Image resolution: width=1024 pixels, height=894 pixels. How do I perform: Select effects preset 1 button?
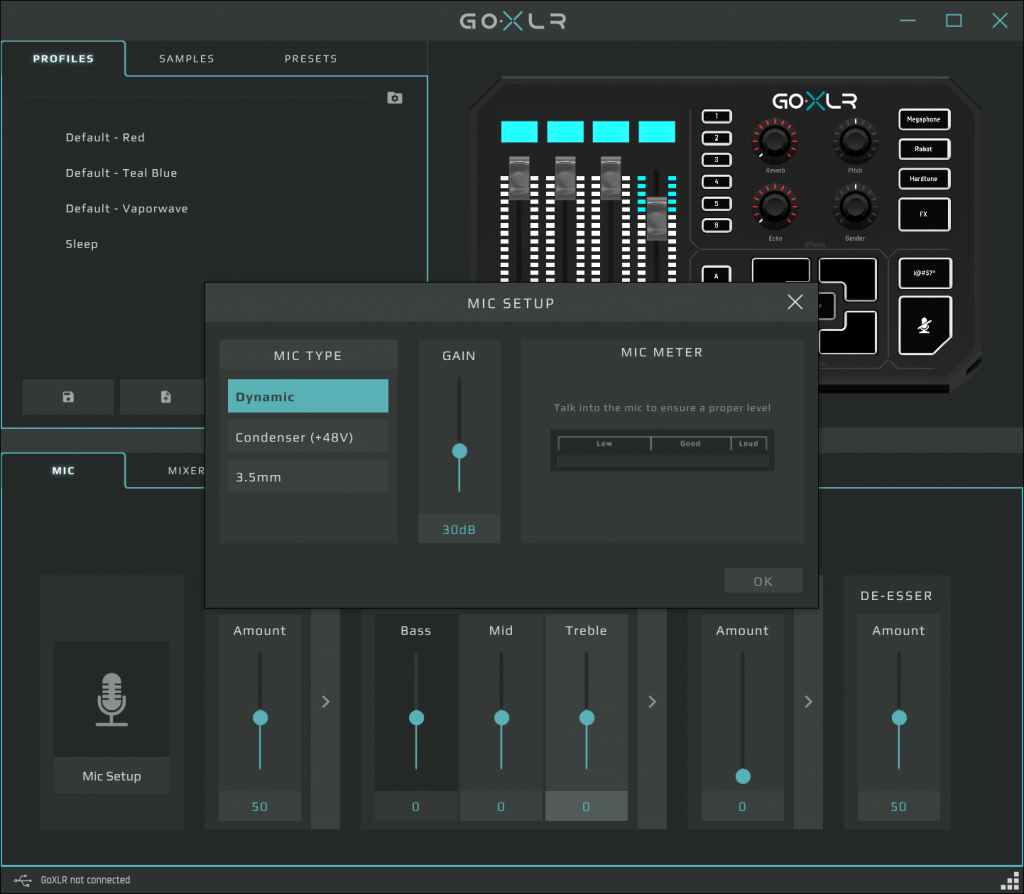[x=716, y=116]
